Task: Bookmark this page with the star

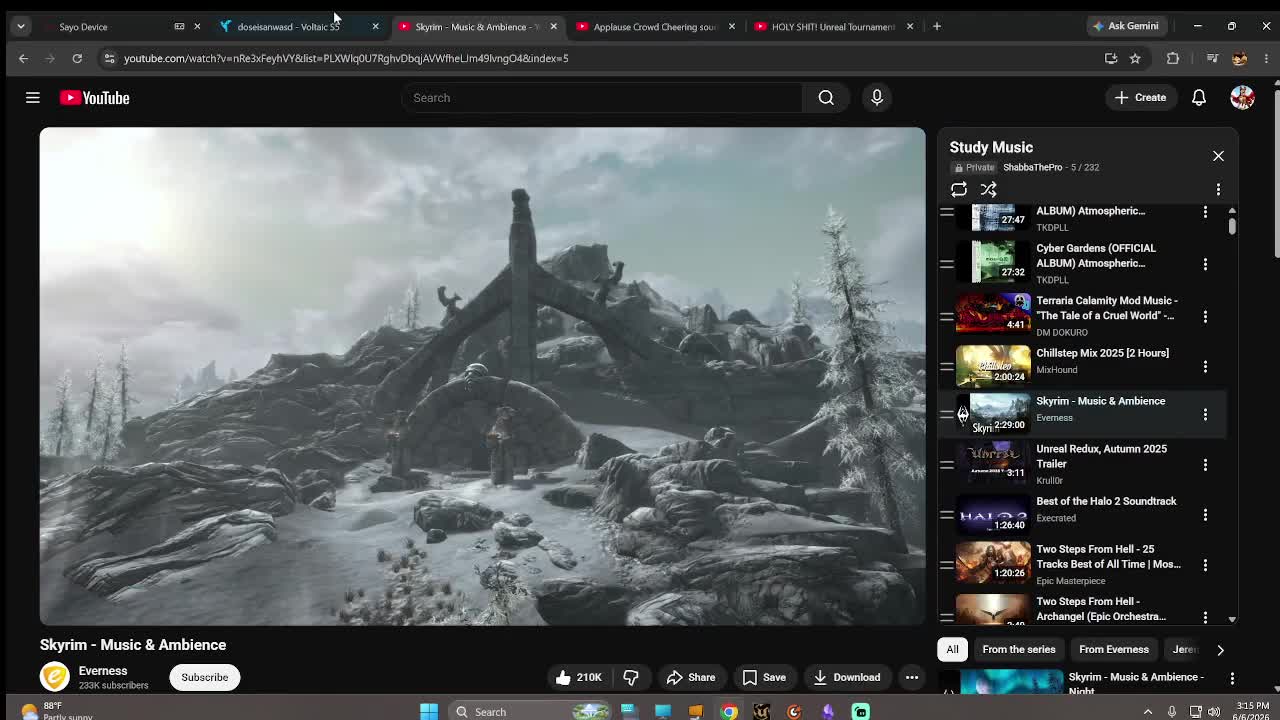Action: click(x=1135, y=58)
